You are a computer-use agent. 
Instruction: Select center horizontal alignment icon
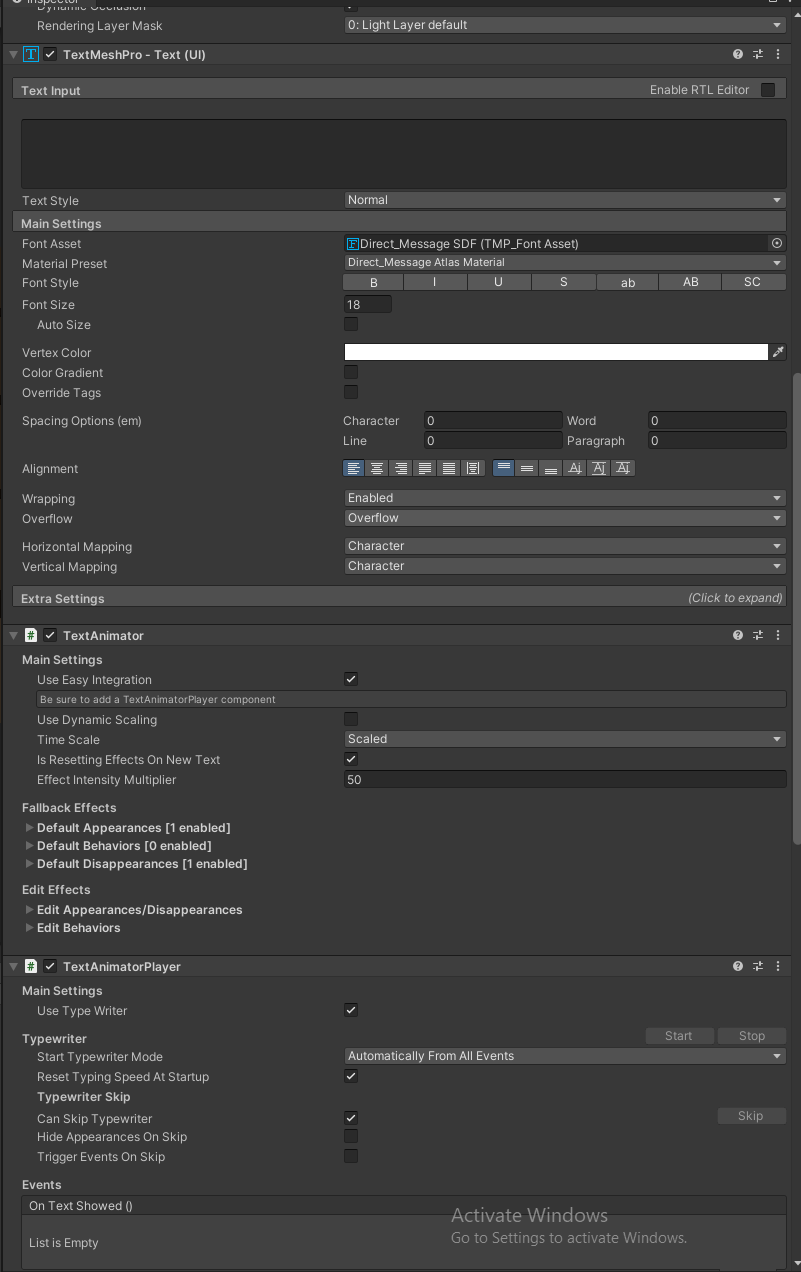(x=377, y=468)
